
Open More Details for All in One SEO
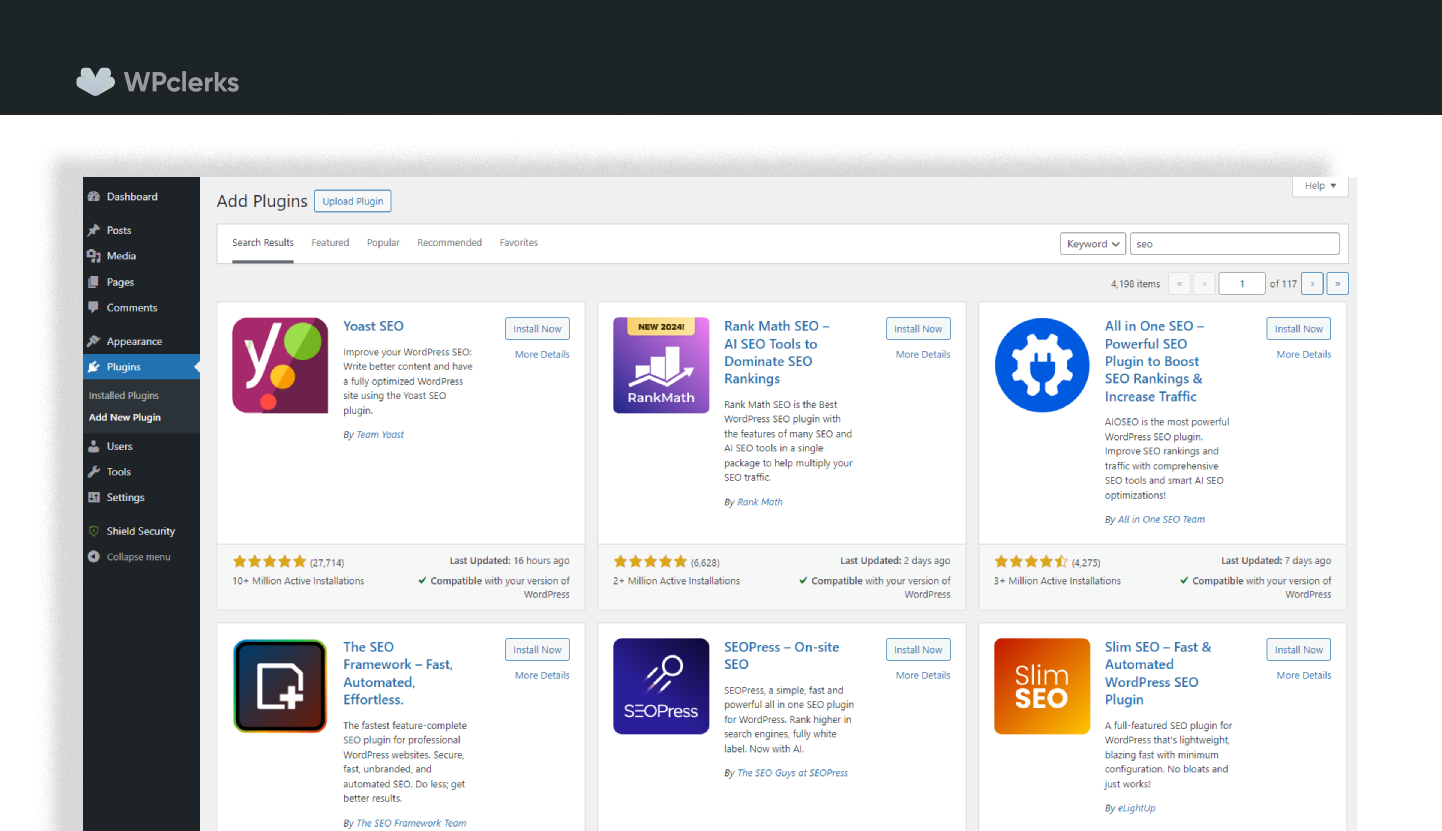click(x=1304, y=355)
